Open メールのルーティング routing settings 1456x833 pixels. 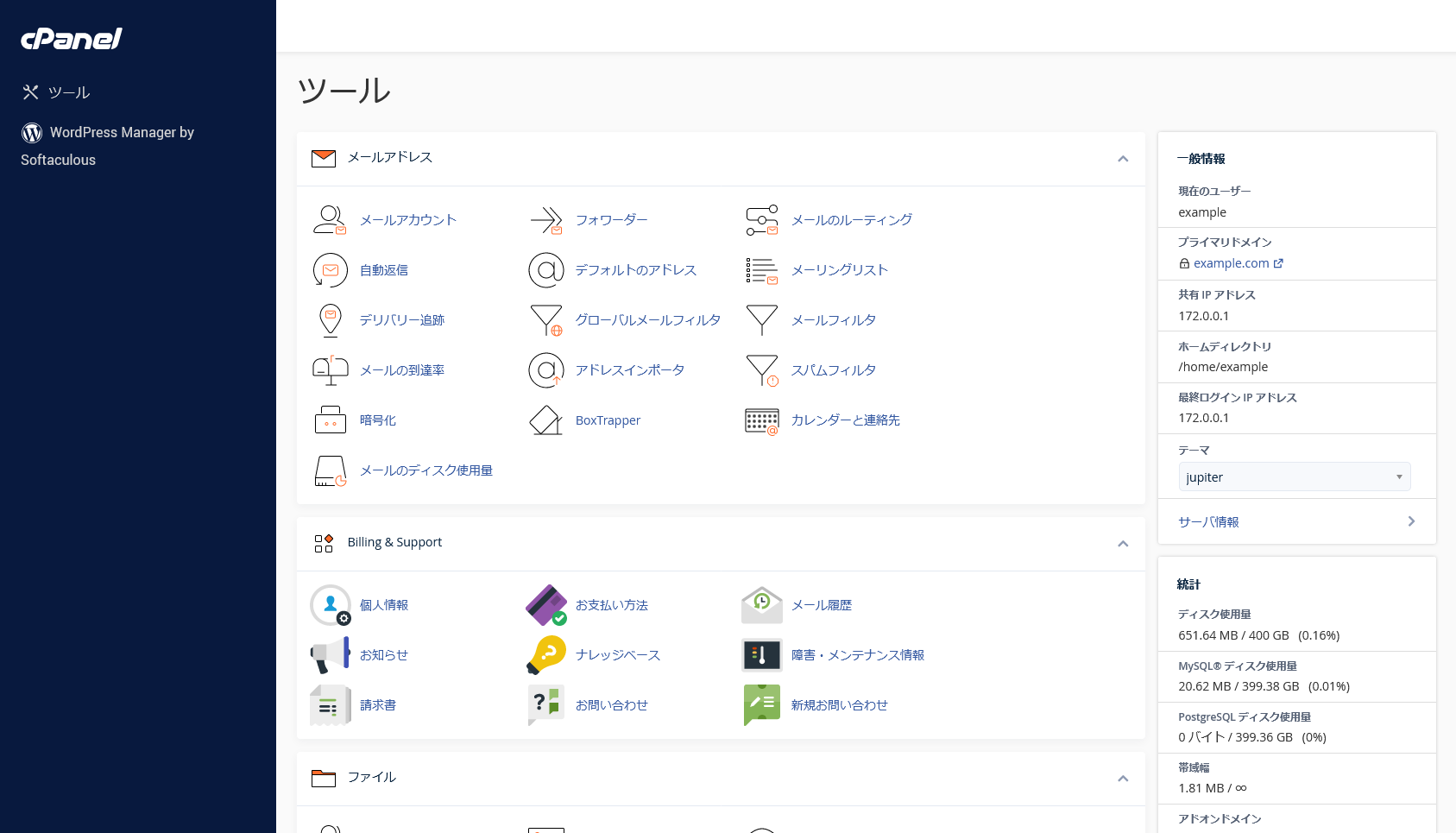851,220
